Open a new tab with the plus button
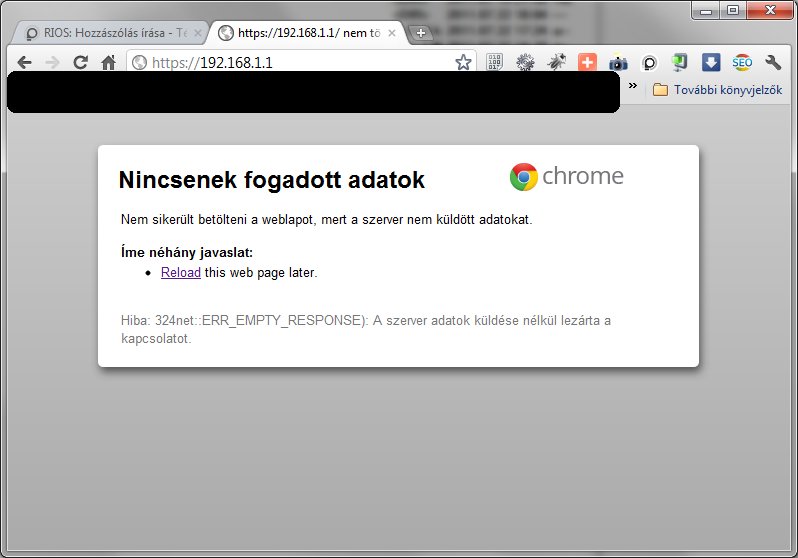 tap(421, 33)
